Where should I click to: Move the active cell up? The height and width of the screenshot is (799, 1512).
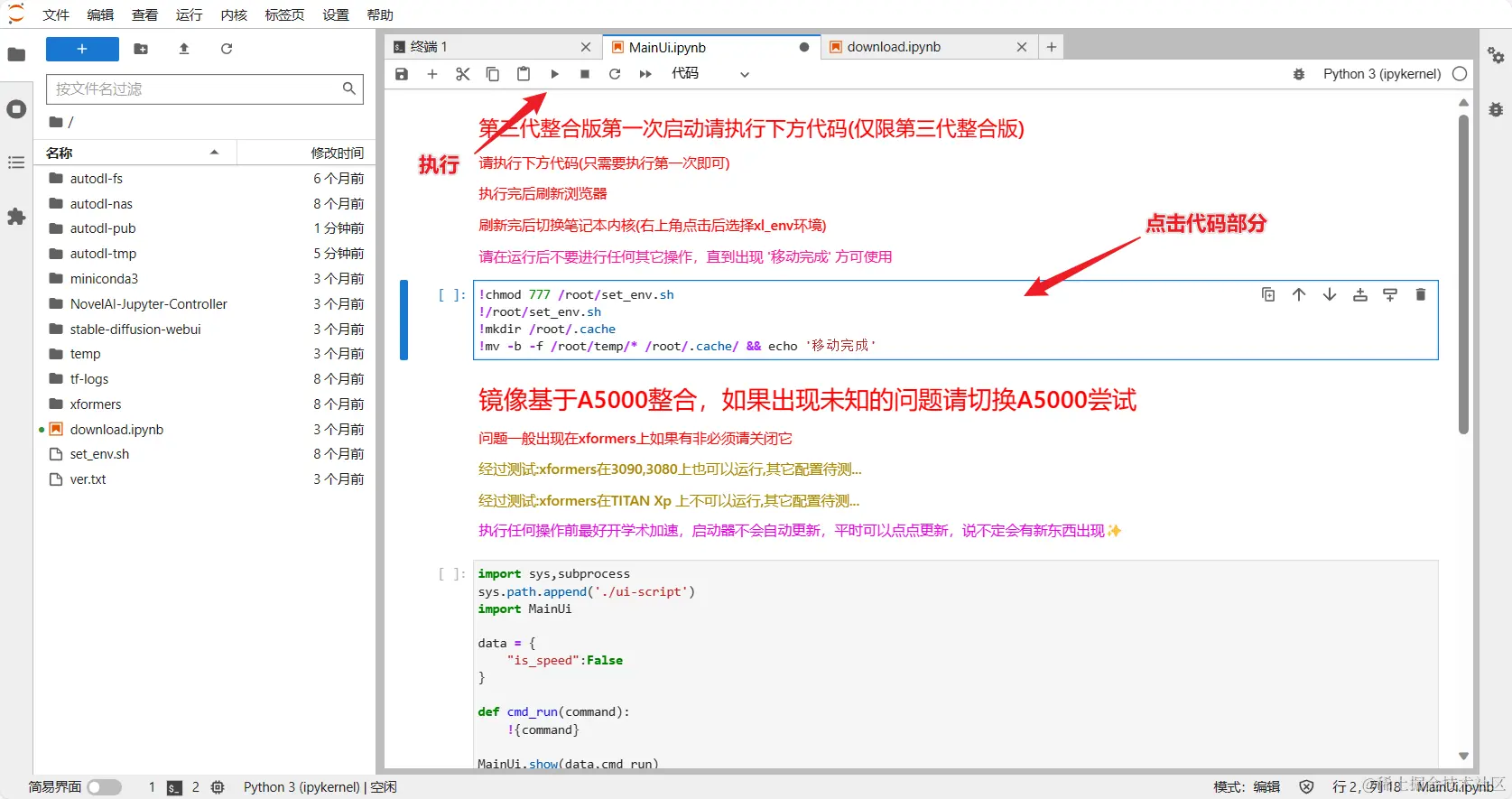point(1299,294)
